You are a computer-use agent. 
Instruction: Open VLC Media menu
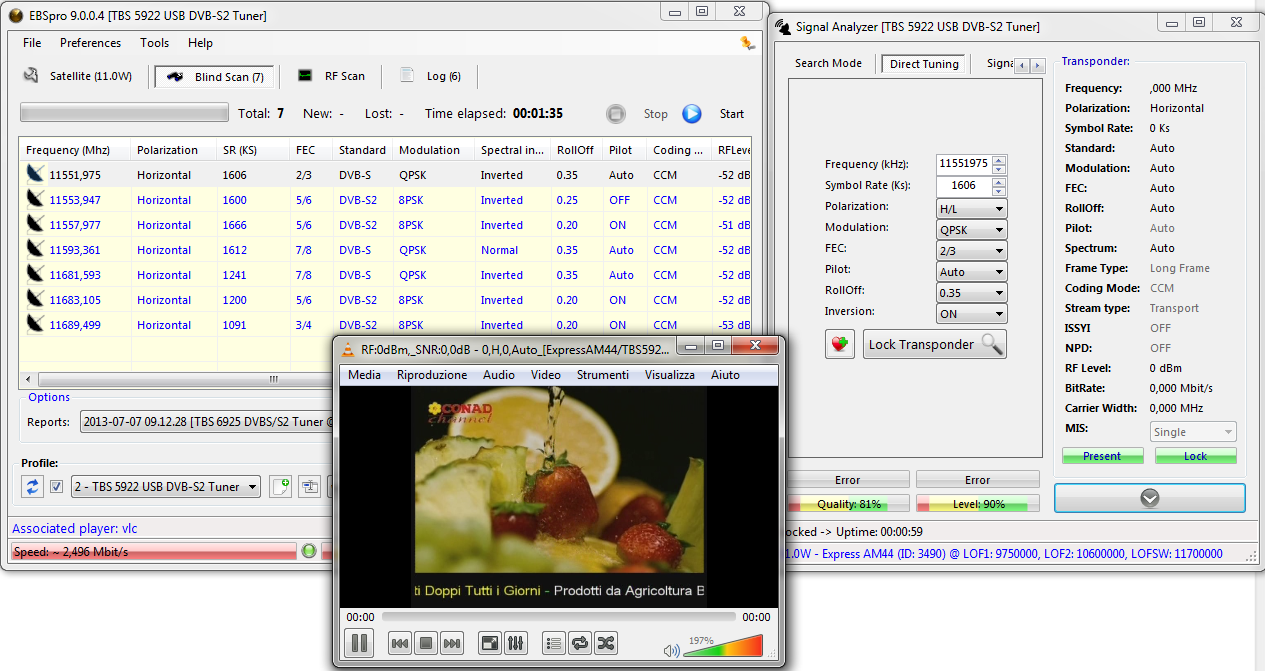pos(364,375)
